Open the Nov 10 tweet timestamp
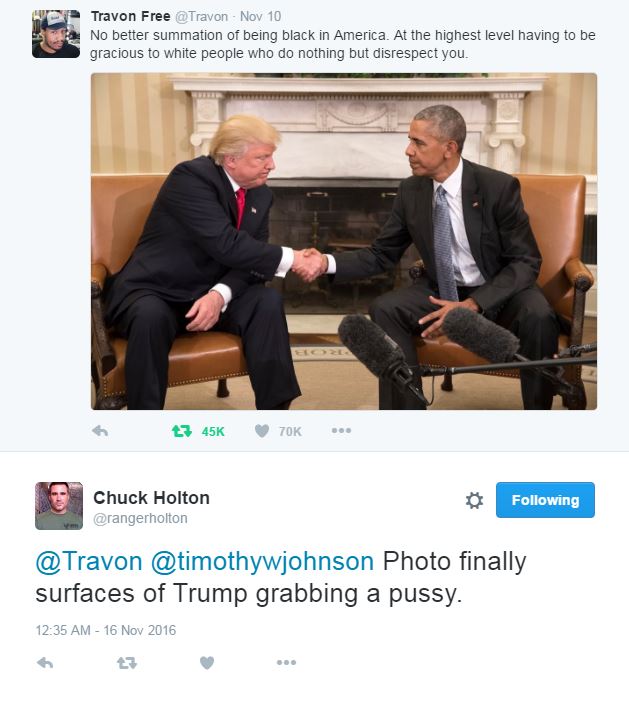 coord(261,17)
